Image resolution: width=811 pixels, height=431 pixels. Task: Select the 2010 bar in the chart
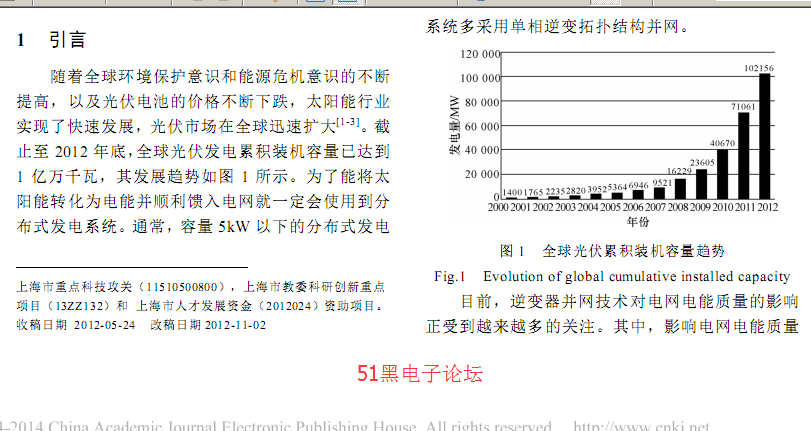[x=723, y=174]
